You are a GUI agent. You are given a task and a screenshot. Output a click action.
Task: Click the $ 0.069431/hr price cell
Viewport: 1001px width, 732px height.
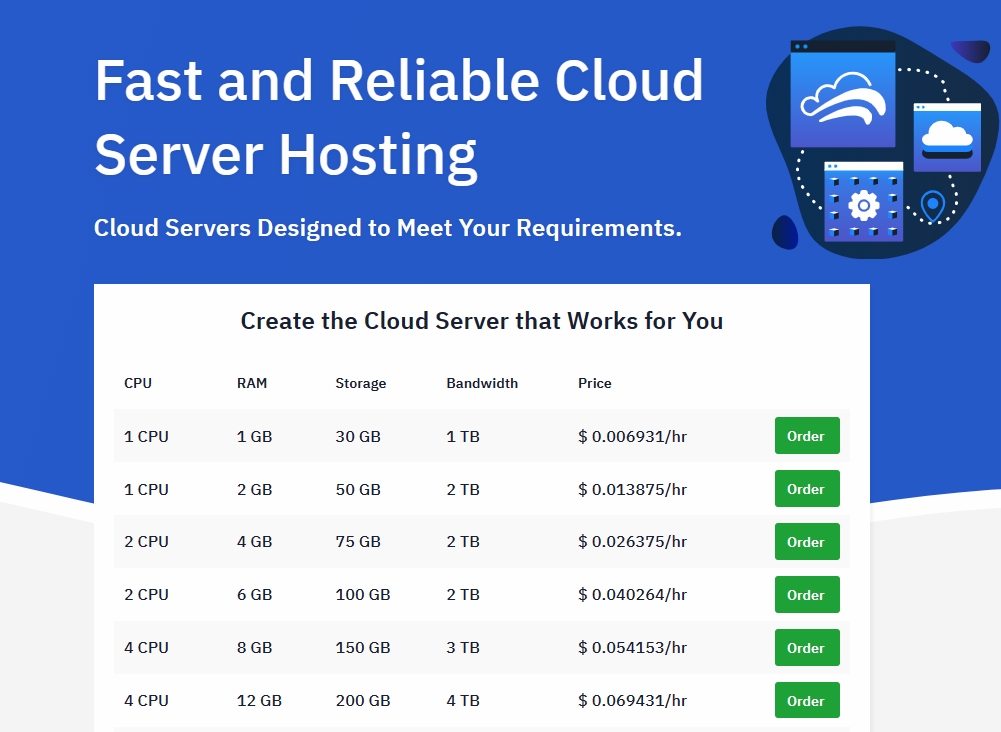click(632, 701)
